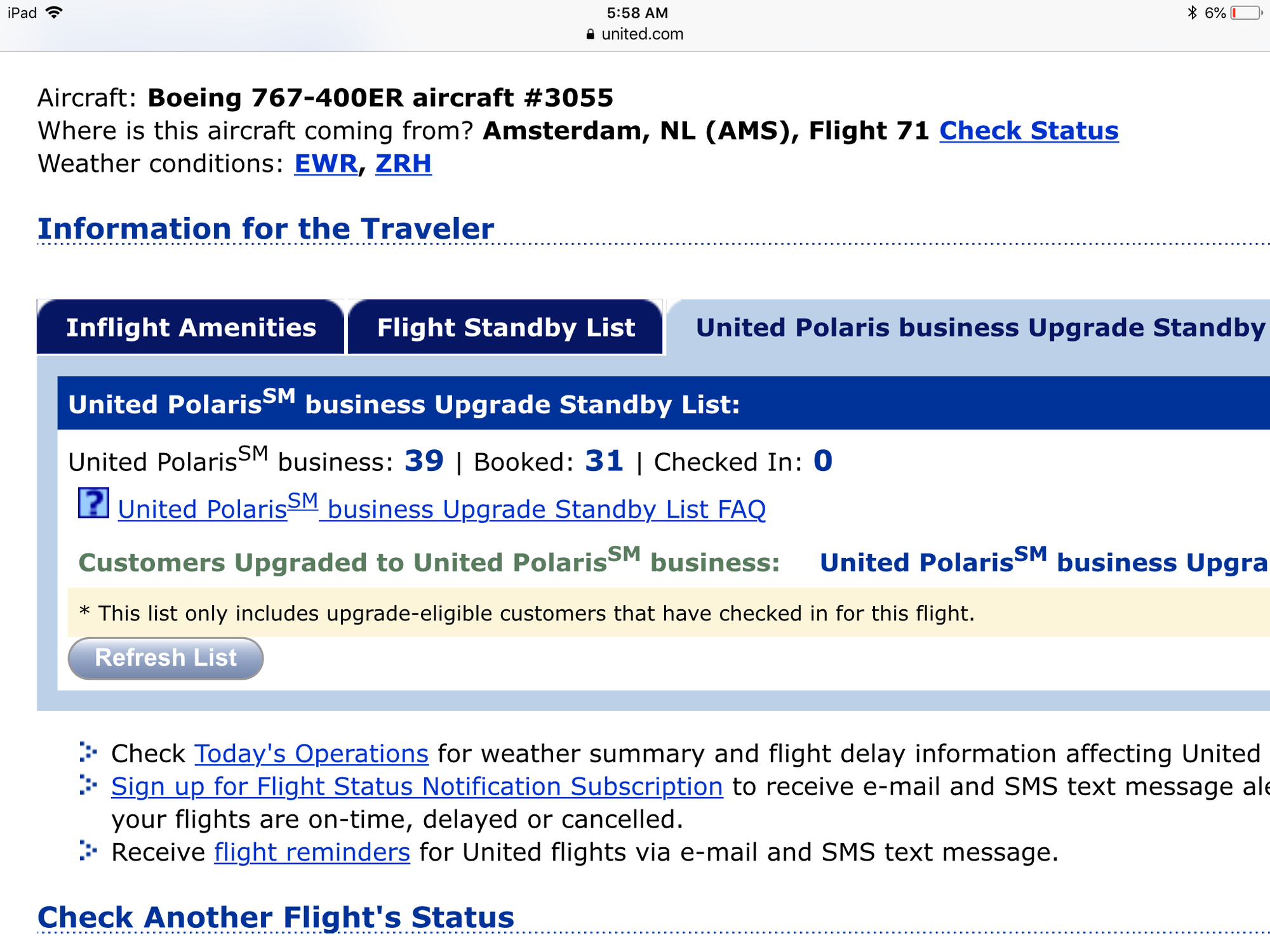Image resolution: width=1270 pixels, height=952 pixels.
Task: Click the blue question mark help icon
Action: [93, 503]
